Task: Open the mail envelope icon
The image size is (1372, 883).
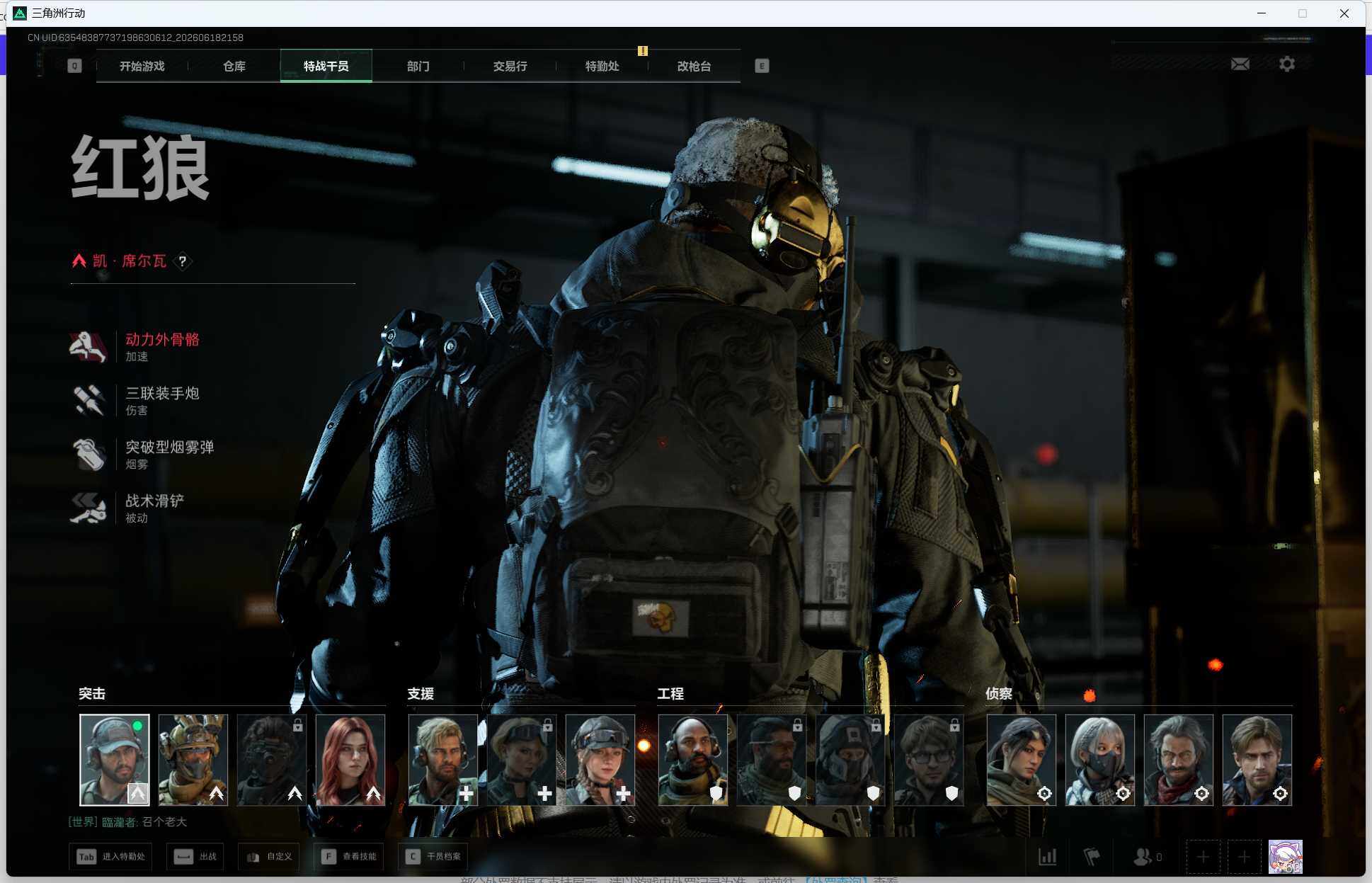Action: point(1240,64)
